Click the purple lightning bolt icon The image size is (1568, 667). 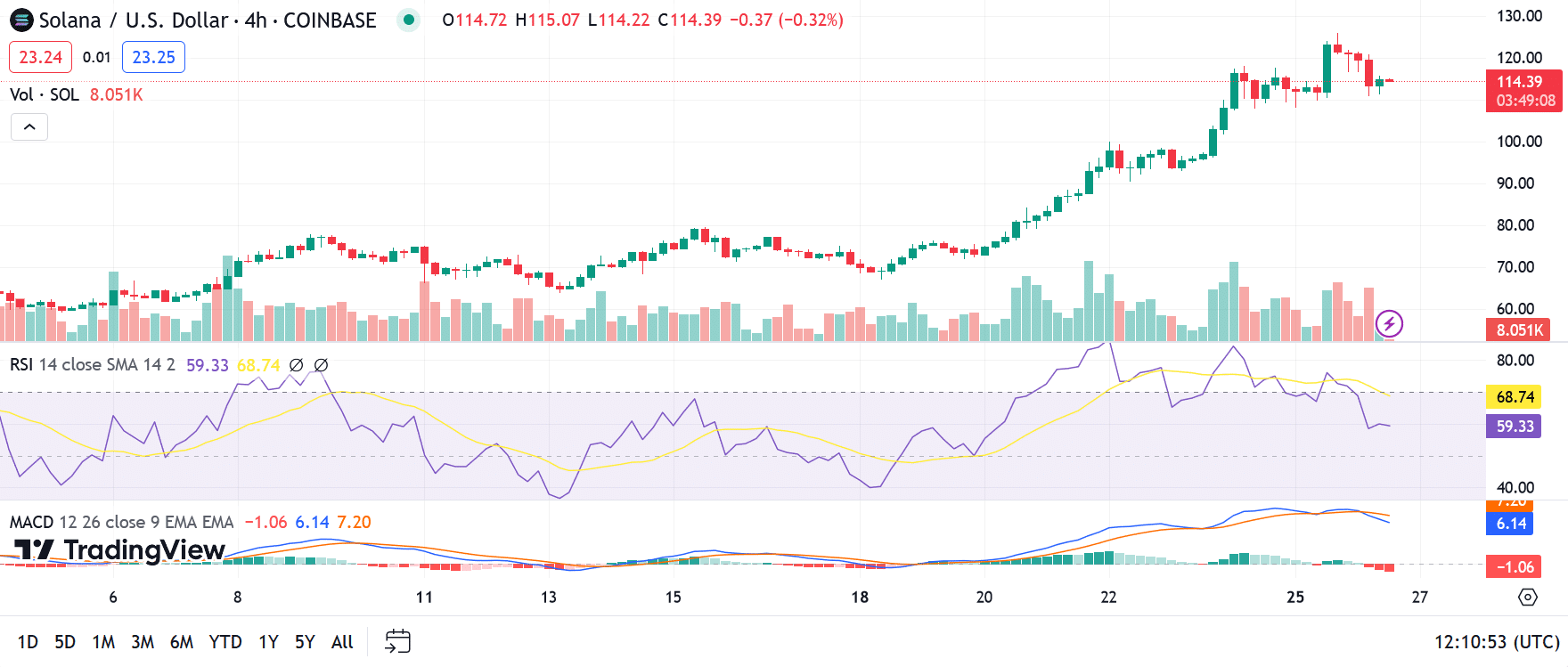pos(1389,323)
